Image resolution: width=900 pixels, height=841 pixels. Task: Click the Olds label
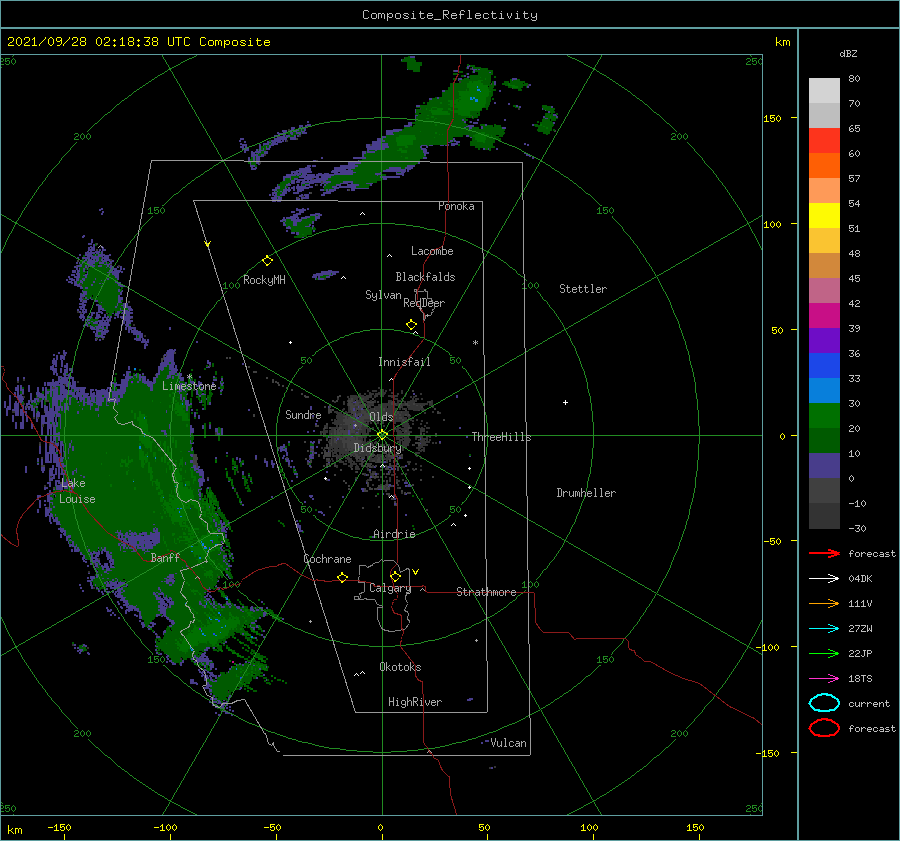[381, 417]
